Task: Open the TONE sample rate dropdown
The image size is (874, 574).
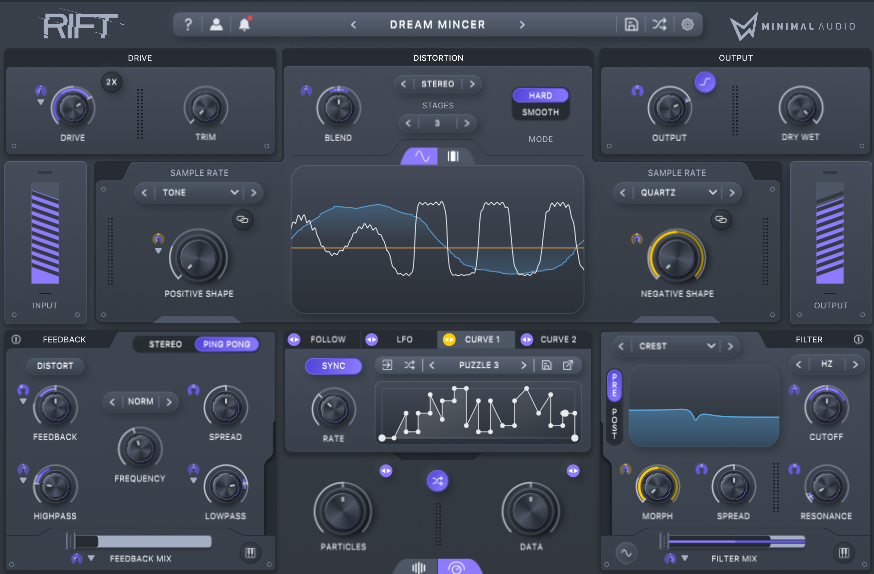Action: (x=200, y=192)
